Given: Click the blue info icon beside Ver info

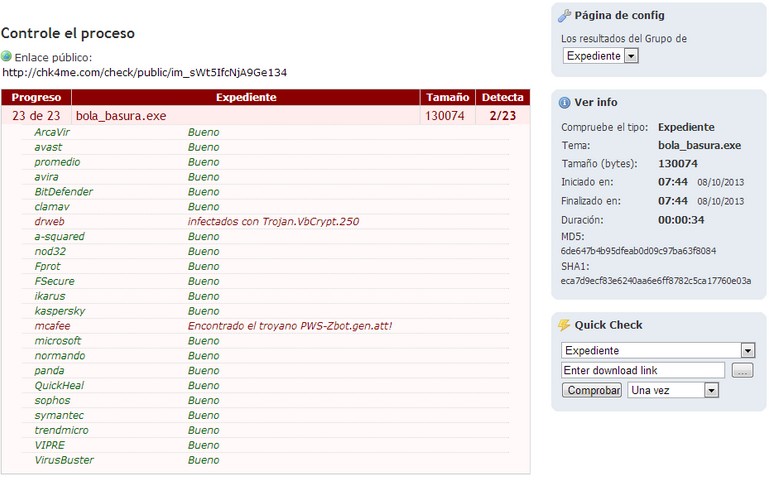Looking at the screenshot, I should 564,102.
